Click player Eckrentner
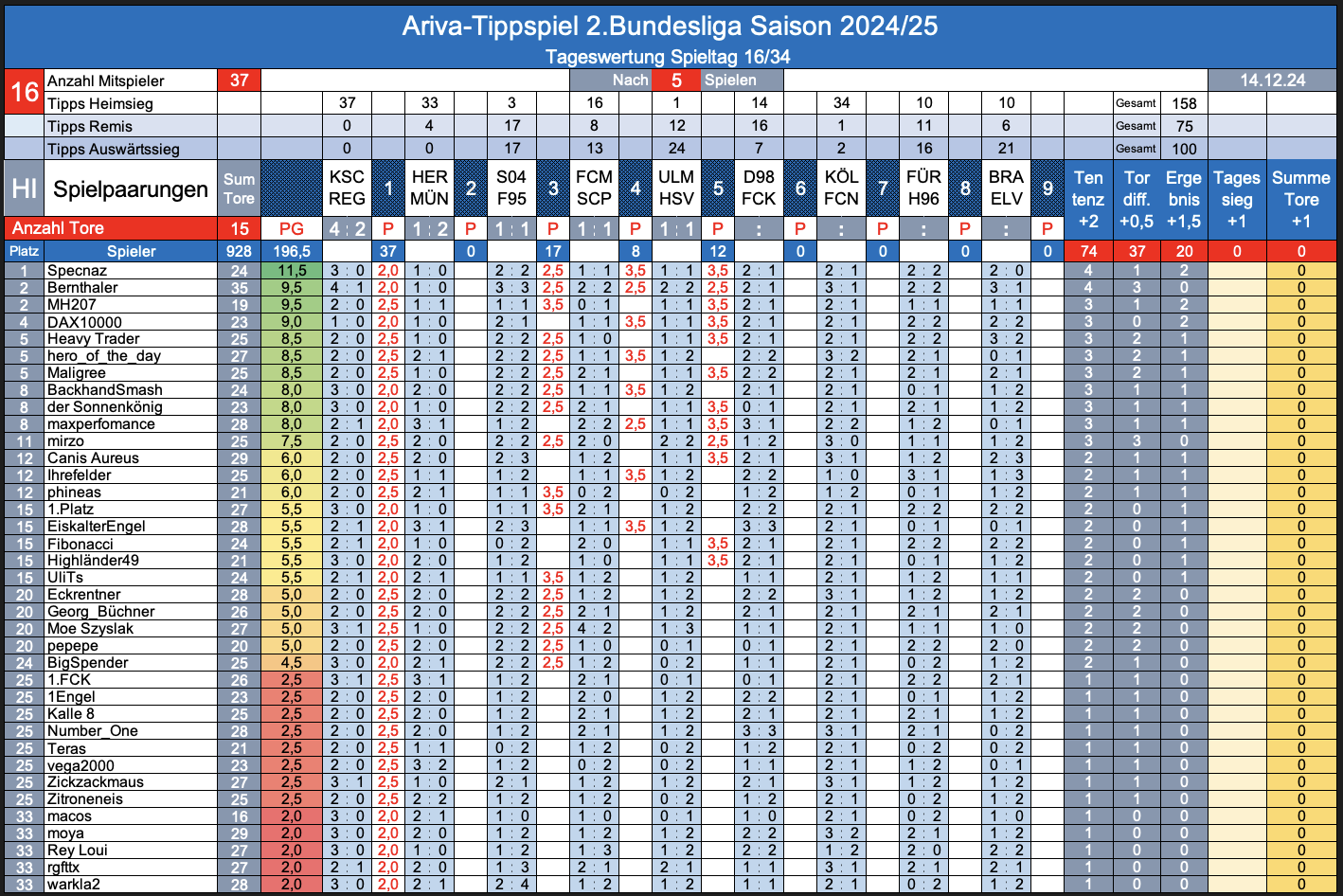This screenshot has height=896, width=1343. tap(131, 595)
